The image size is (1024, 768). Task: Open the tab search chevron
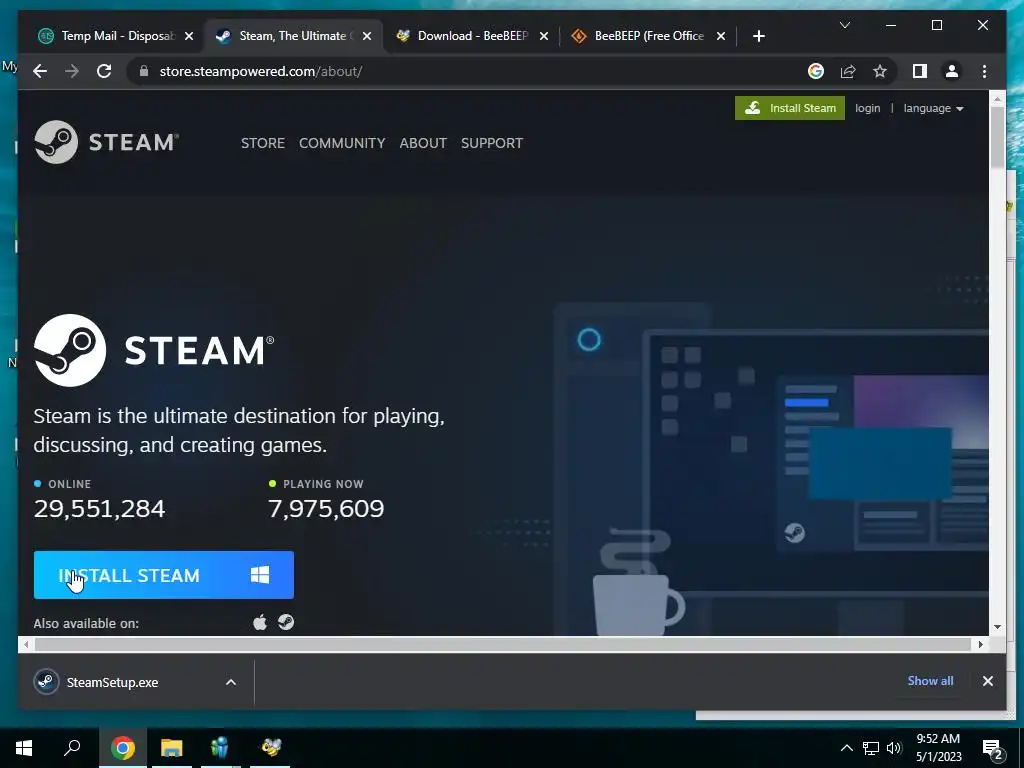[x=844, y=25]
